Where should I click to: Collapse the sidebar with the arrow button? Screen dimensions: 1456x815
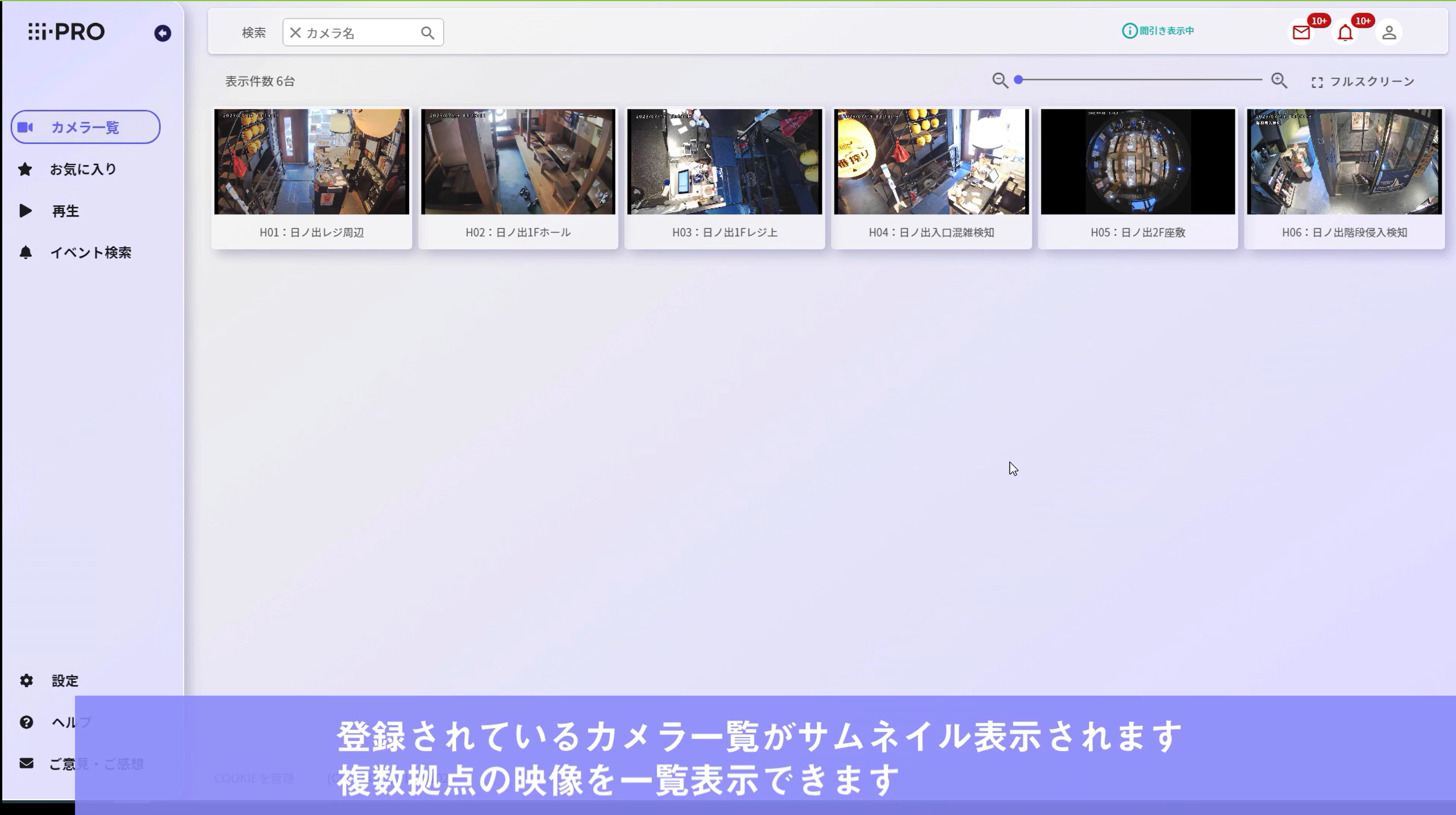point(163,33)
